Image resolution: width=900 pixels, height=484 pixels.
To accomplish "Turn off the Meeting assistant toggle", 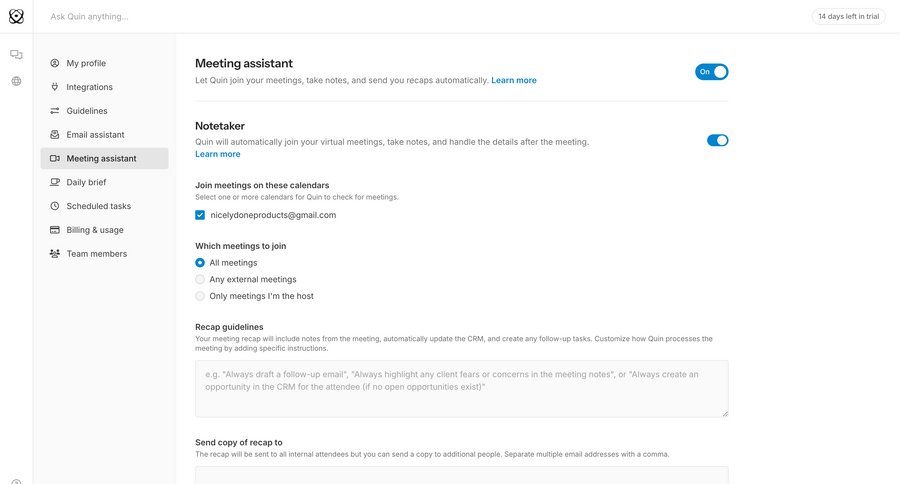I will [x=712, y=72].
